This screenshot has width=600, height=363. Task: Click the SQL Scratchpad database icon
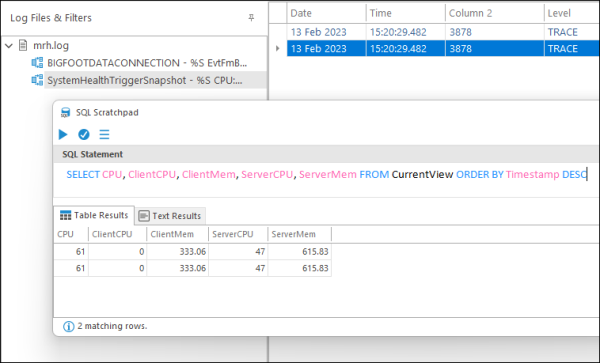[65, 112]
